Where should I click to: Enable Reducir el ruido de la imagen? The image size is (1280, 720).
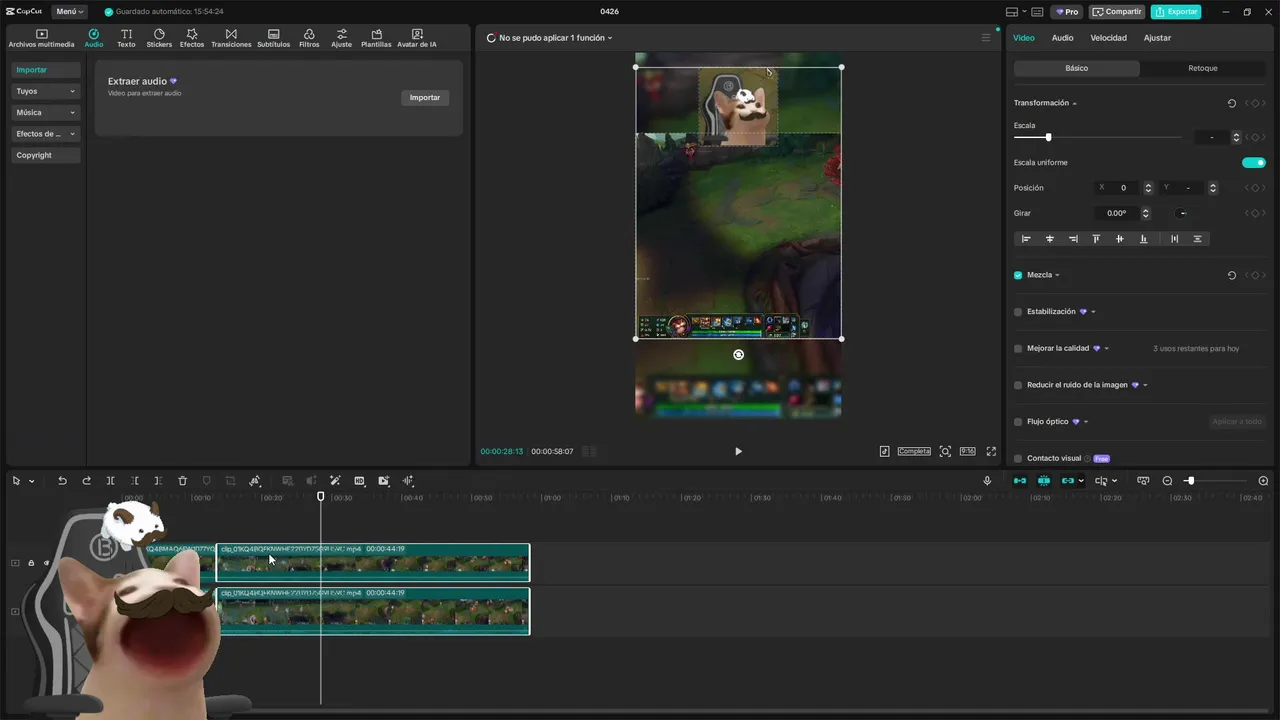(1018, 385)
